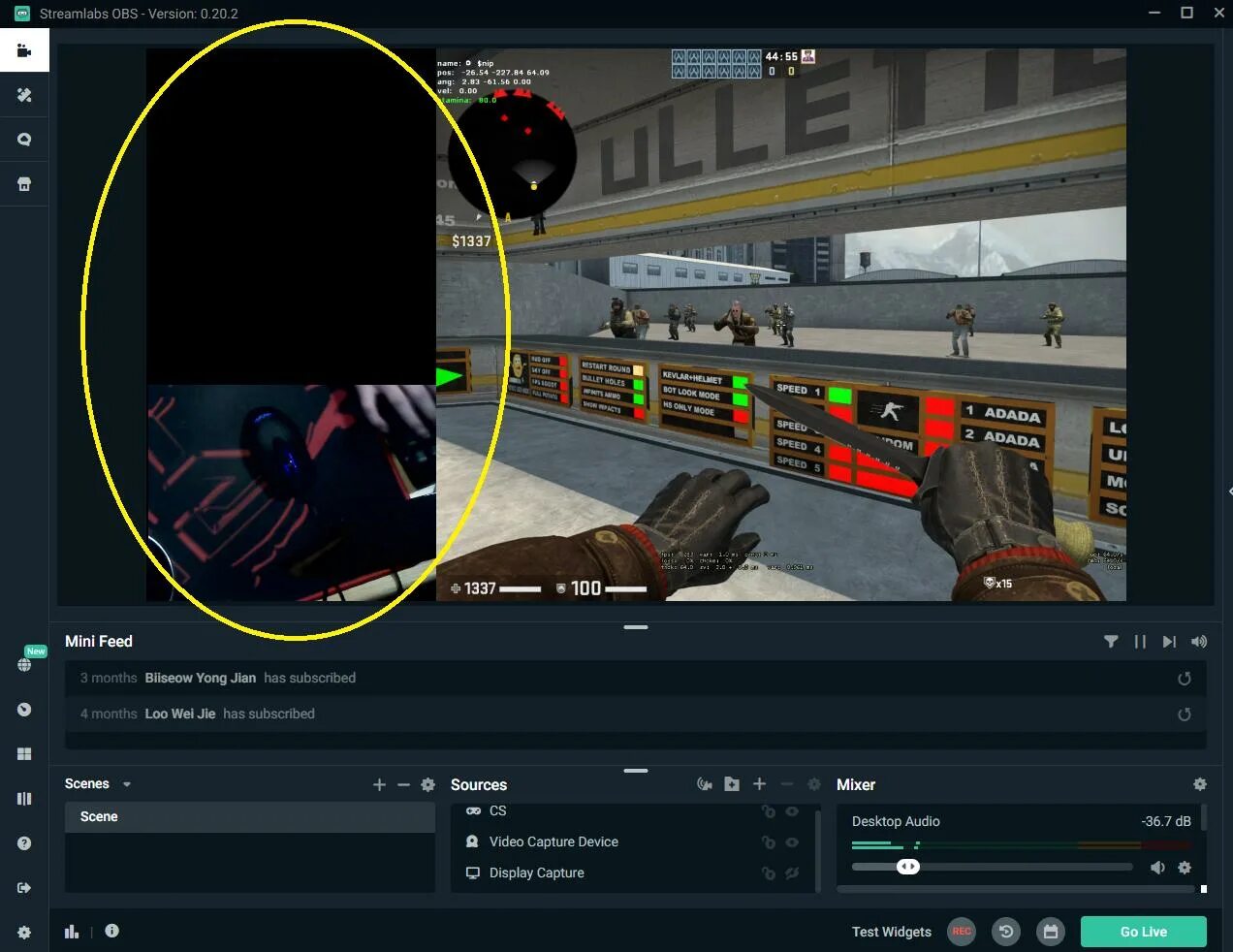
Task: Skip the current alert in Mini Feed
Action: coord(1169,642)
